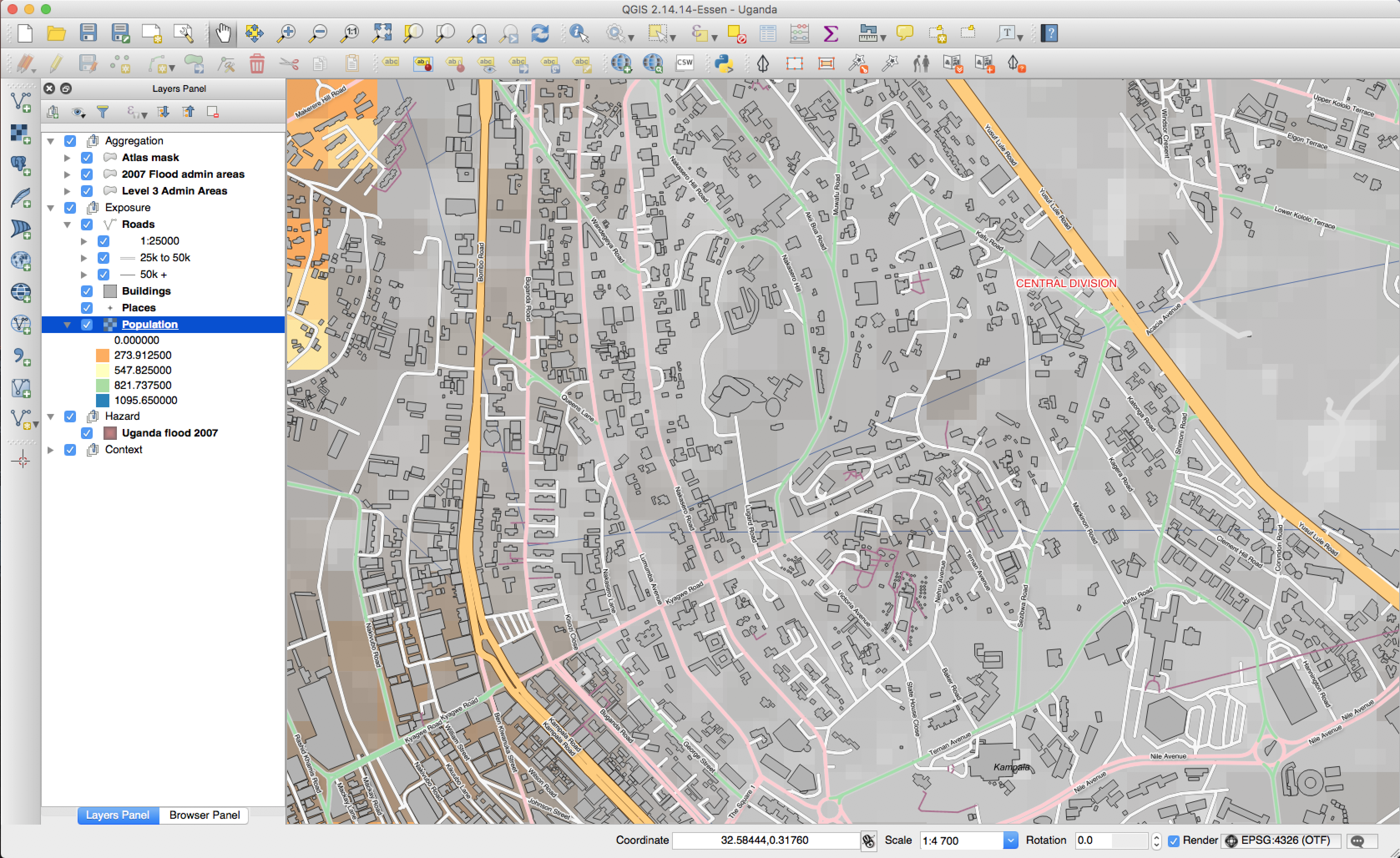Click the toggle extents icon beside Coordinate
Screen dimensions: 1400x858
coord(868,840)
